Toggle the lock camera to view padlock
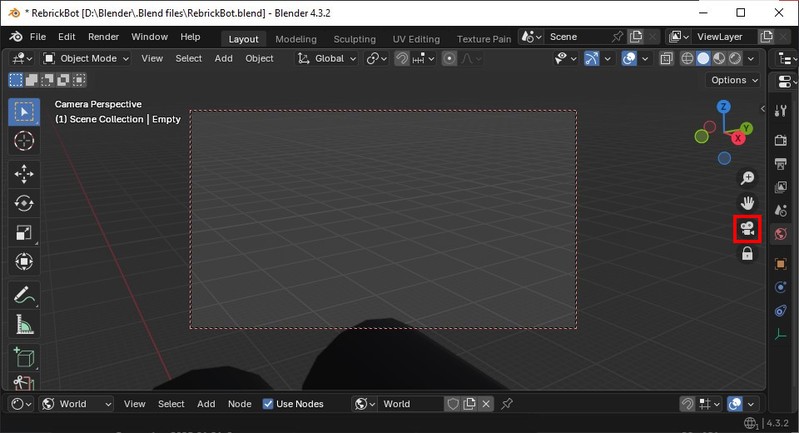The image size is (799, 433). (x=747, y=255)
